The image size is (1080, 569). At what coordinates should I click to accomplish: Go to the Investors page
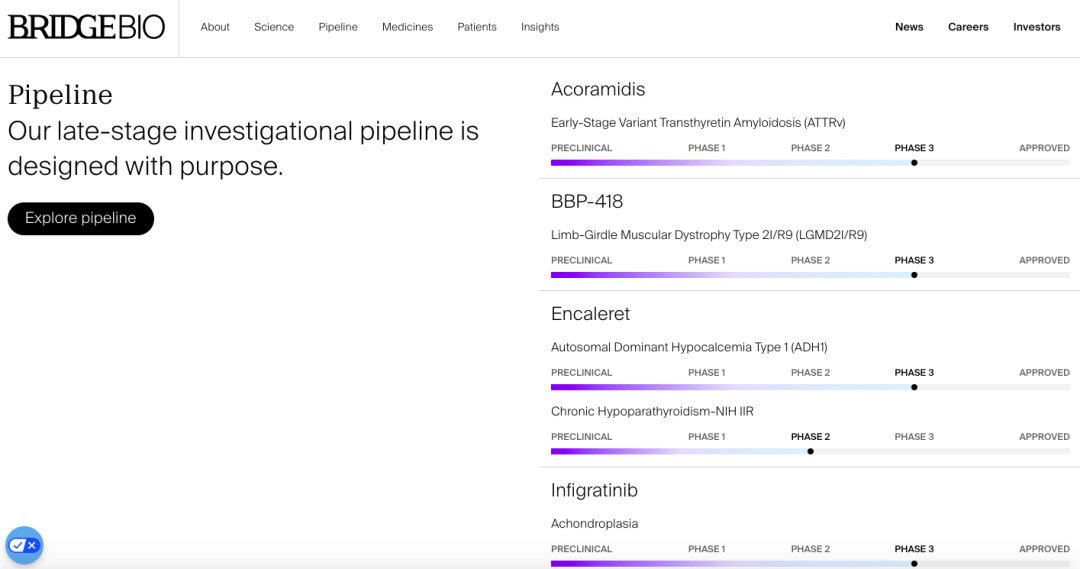[1036, 27]
